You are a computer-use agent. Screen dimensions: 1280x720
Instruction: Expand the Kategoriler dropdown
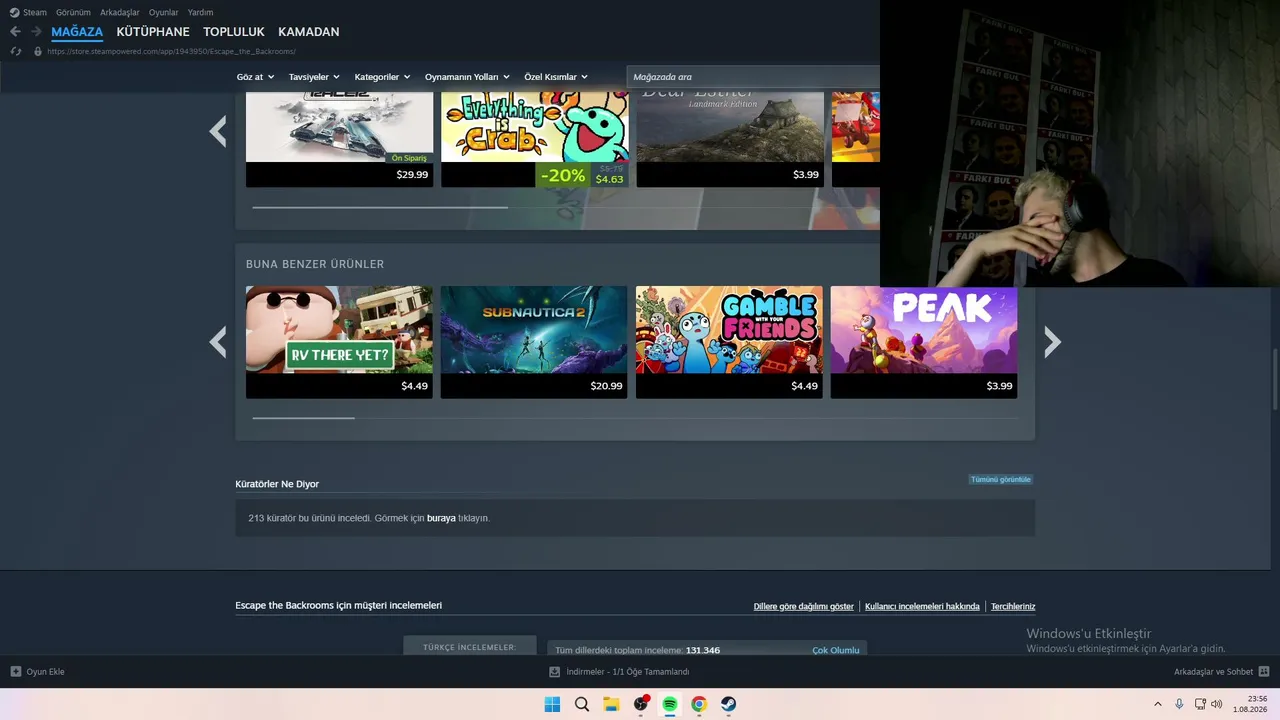pos(382,77)
